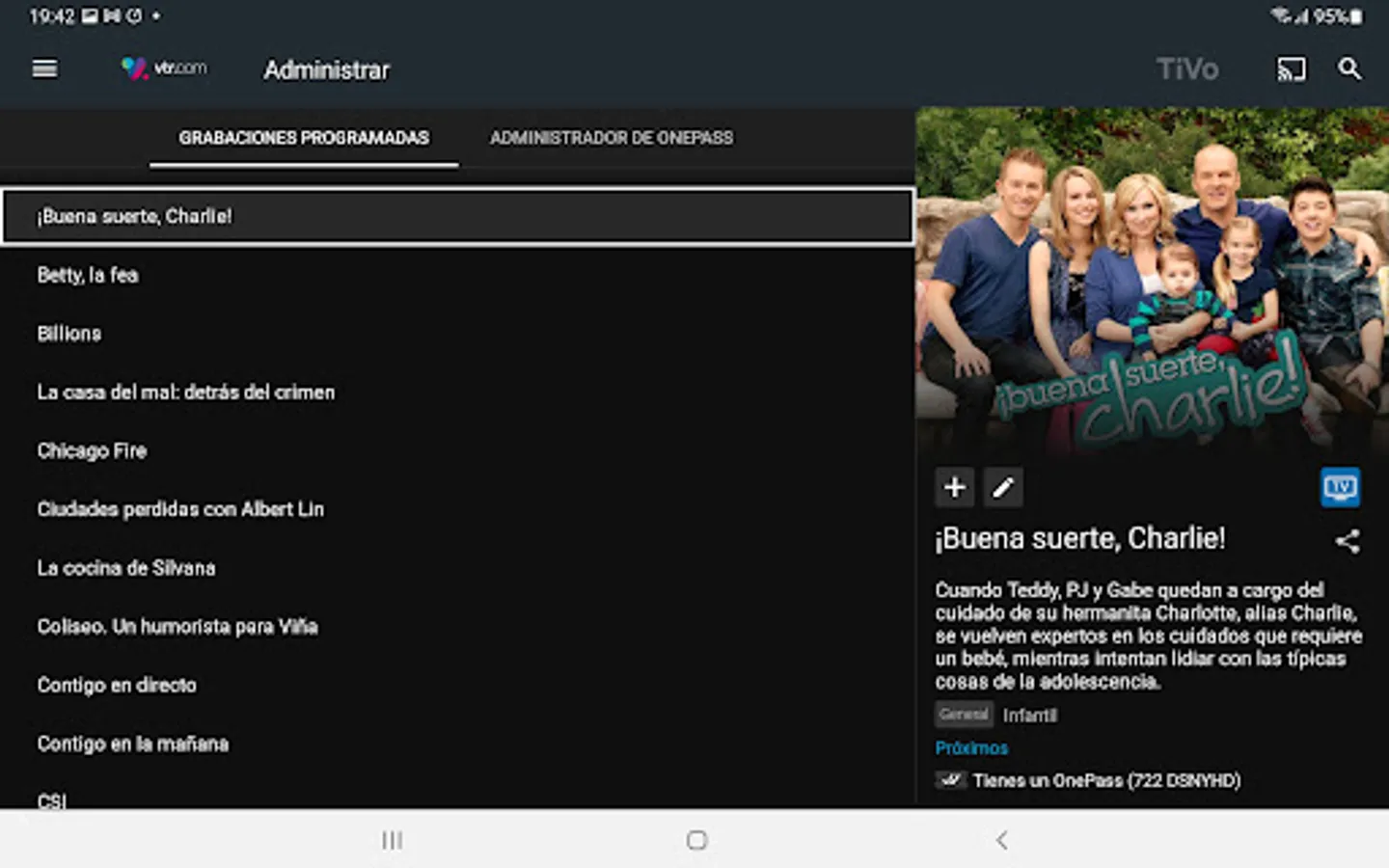The height and width of the screenshot is (868, 1389).
Task: Tap the Infantil genre label
Action: pos(1029,716)
